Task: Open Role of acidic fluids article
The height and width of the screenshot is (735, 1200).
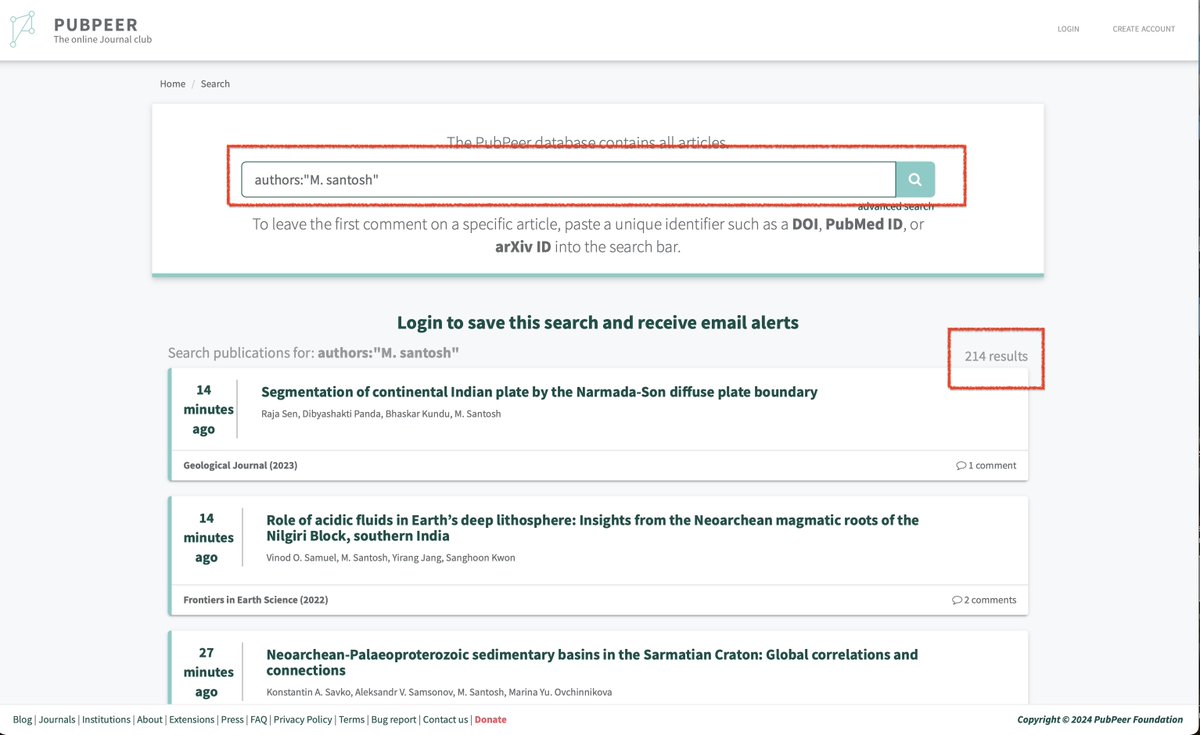Action: click(x=592, y=528)
